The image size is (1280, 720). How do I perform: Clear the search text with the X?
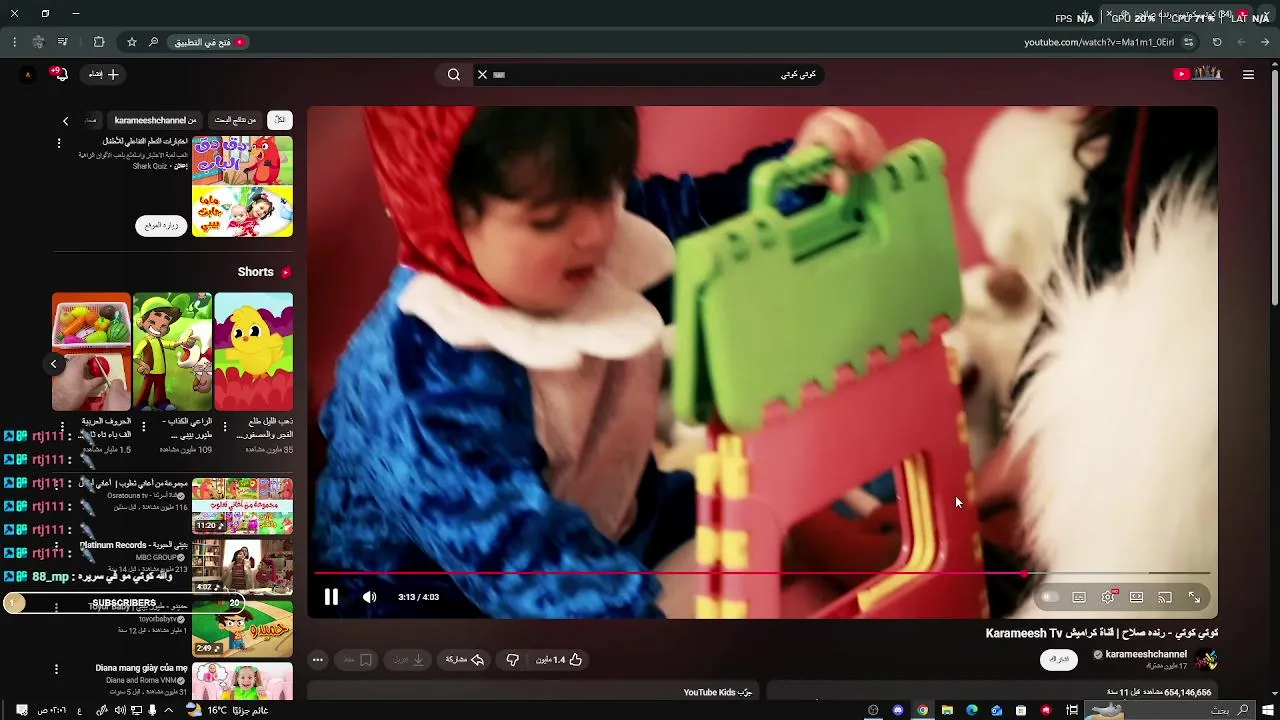tap(482, 74)
